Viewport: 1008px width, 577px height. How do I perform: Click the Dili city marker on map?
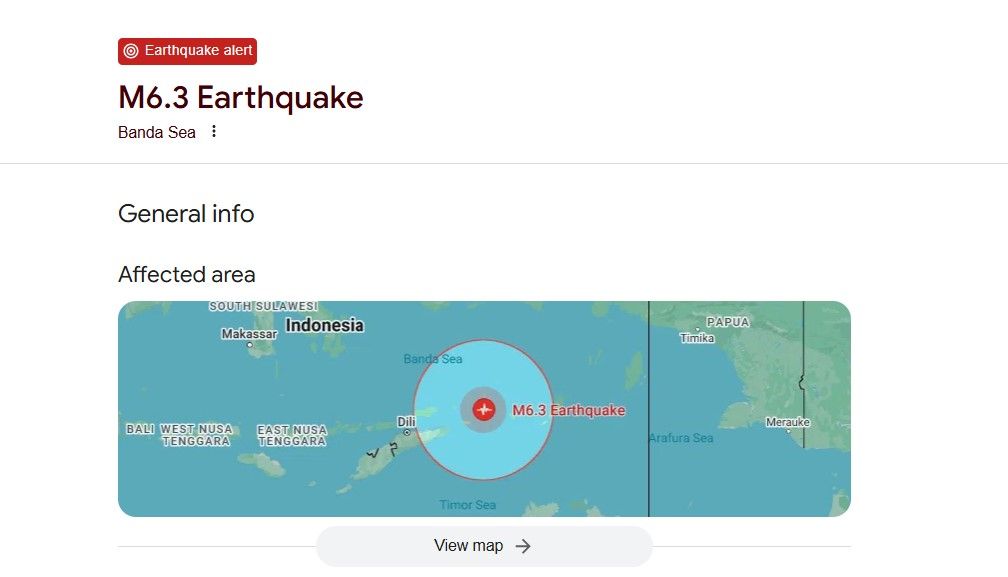[x=406, y=432]
